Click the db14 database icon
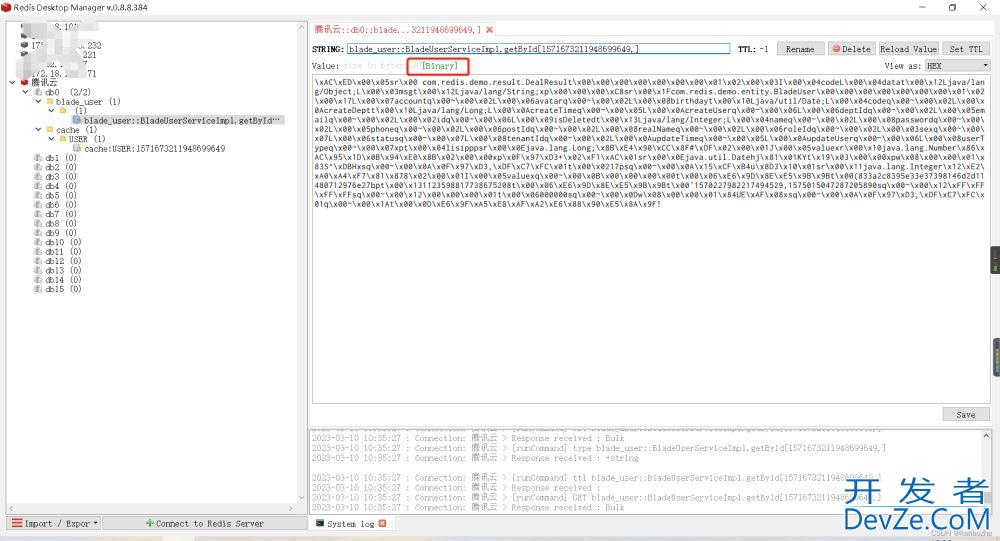 [38, 279]
